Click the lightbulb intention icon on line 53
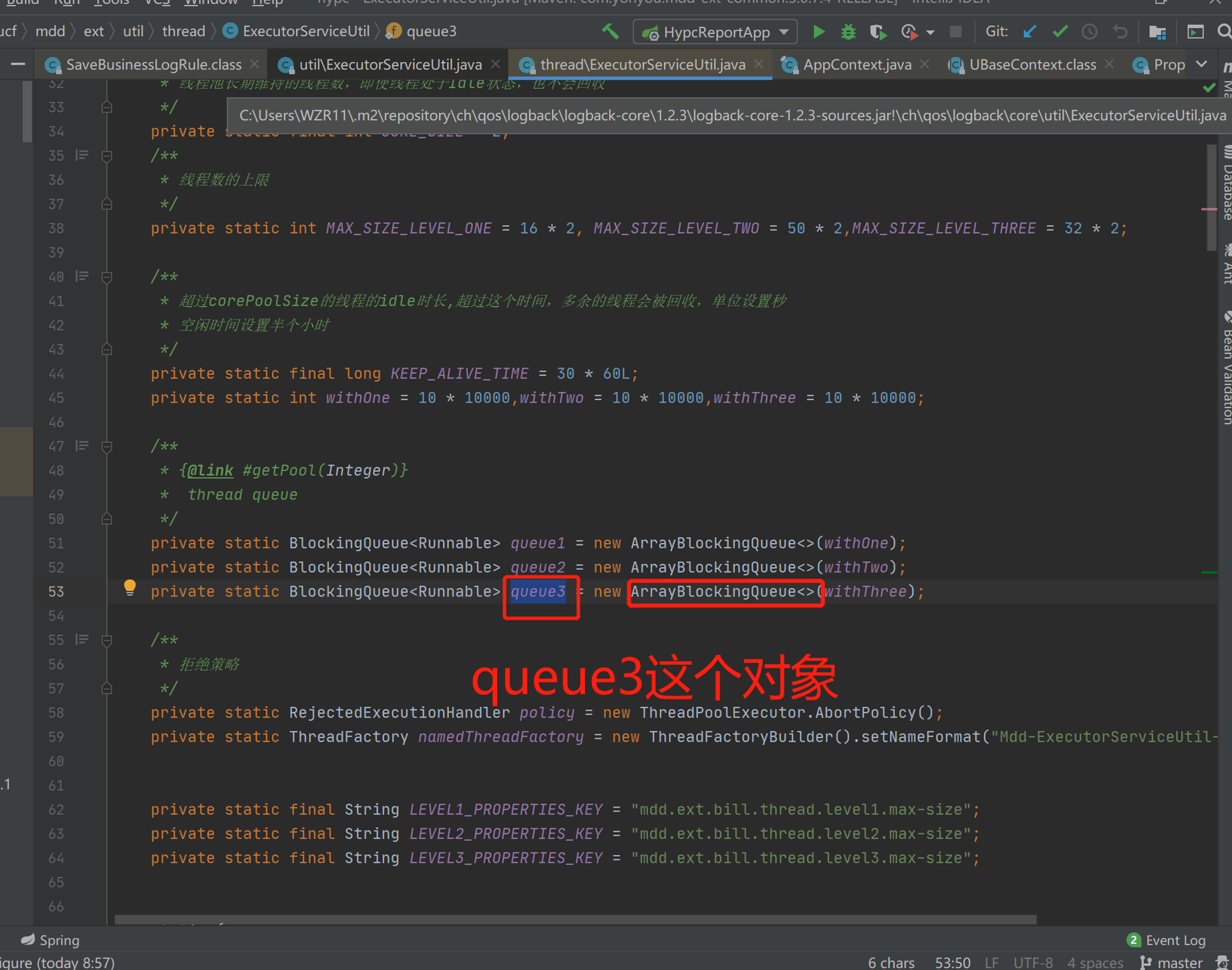 point(130,587)
